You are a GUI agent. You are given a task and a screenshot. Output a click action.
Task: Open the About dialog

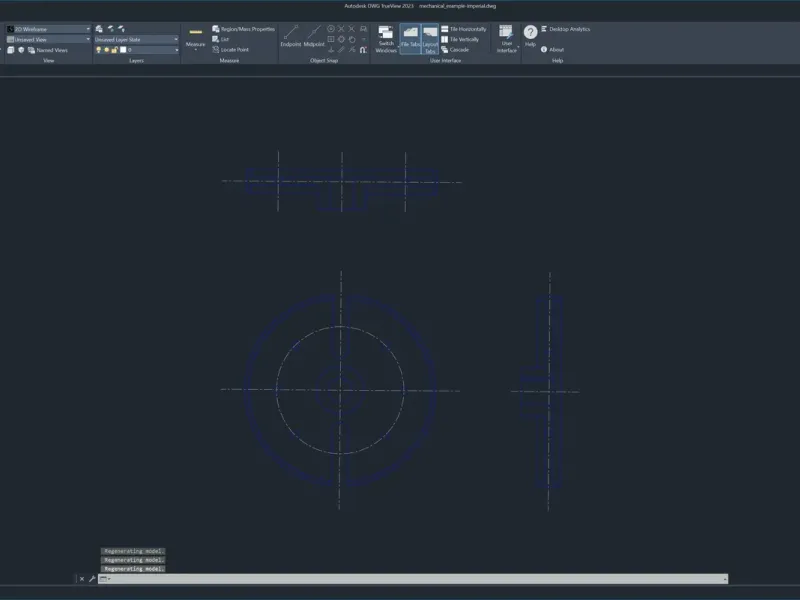pyautogui.click(x=552, y=49)
